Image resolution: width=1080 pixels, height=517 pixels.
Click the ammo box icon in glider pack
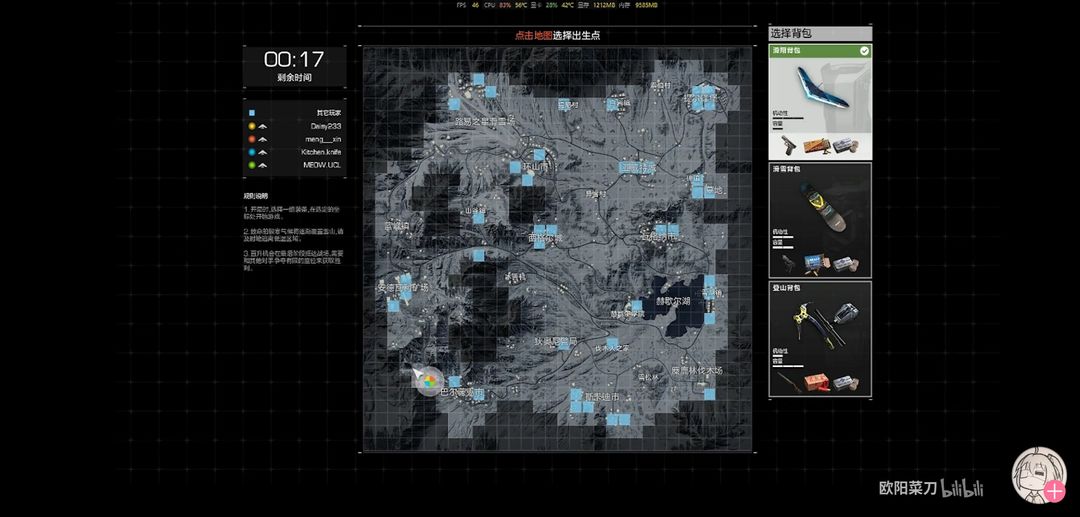coord(817,145)
